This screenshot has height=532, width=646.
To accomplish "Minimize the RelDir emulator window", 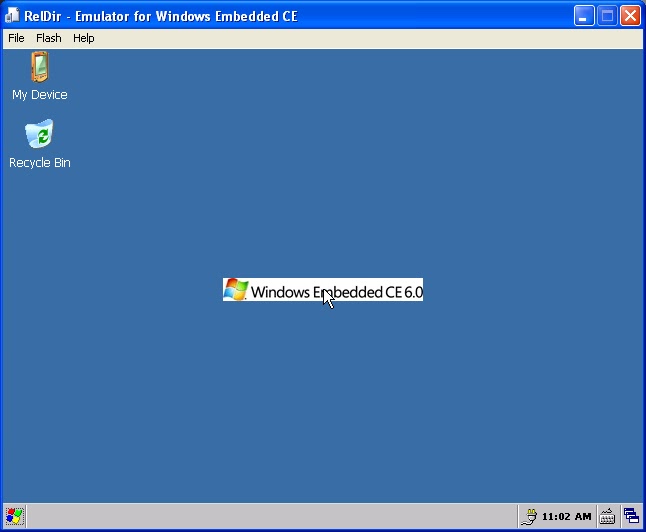I will 584,16.
